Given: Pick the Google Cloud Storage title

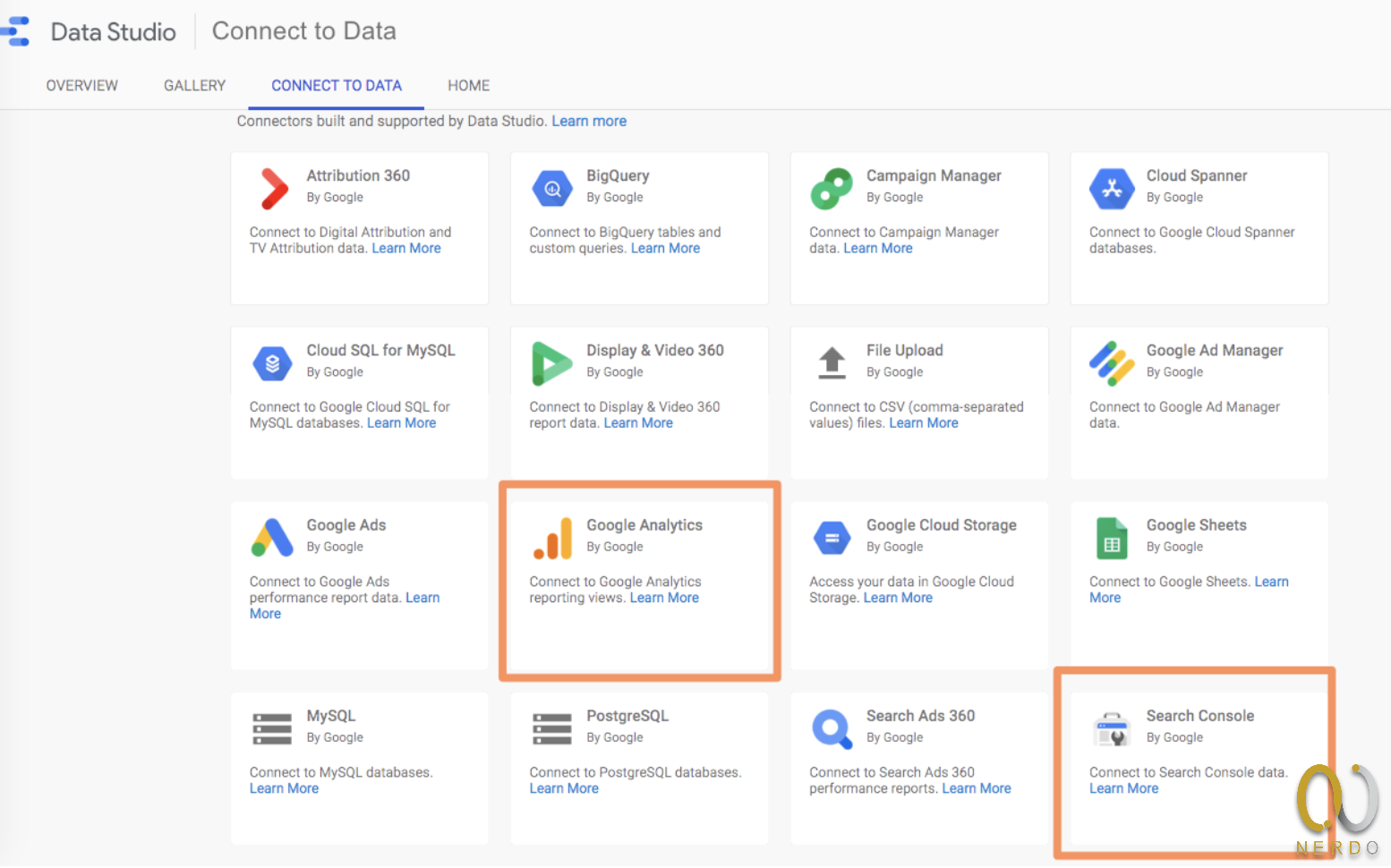Looking at the screenshot, I should 942,524.
